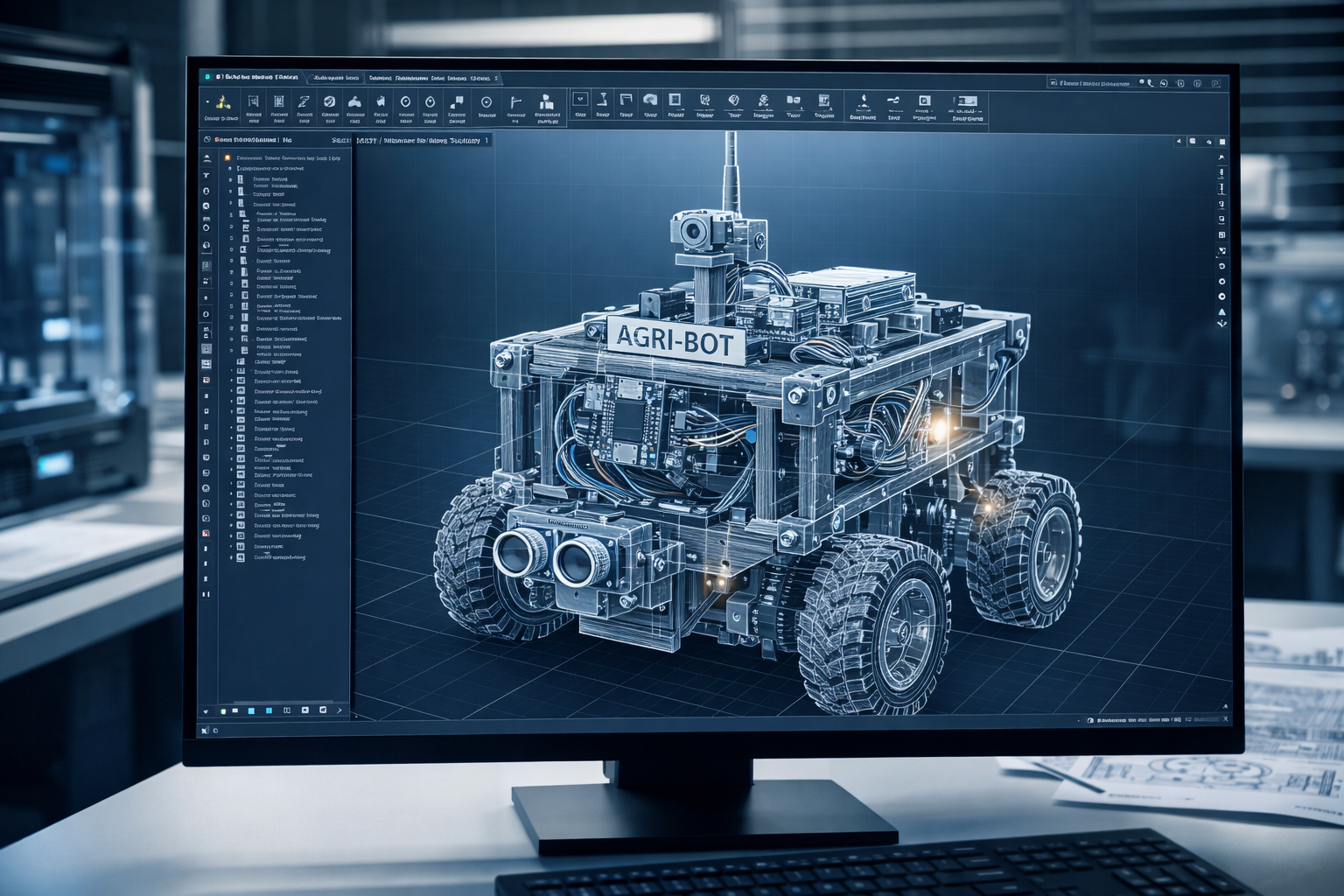
Task: Open the boxed down-arrow dropdown in the ribbon
Action: pos(579,101)
